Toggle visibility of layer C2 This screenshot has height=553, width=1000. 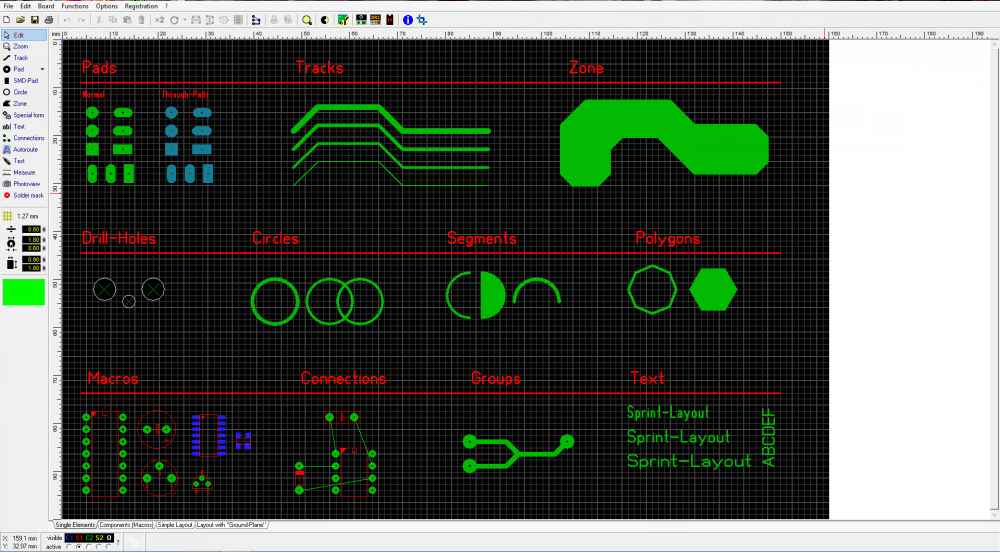point(89,538)
